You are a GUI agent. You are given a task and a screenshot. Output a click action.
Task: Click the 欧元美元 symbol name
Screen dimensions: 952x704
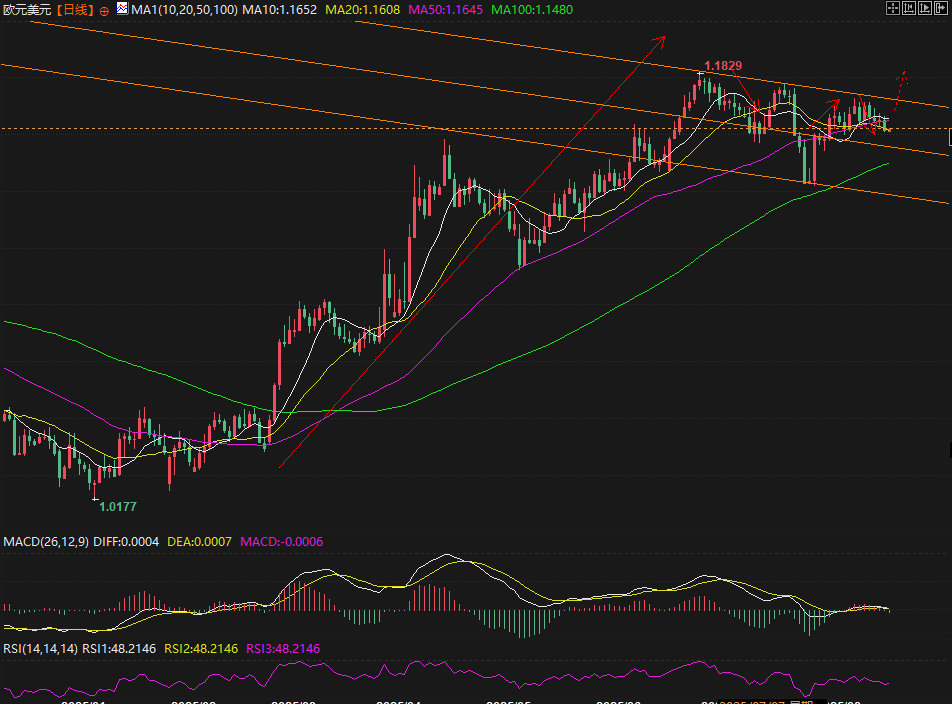27,10
